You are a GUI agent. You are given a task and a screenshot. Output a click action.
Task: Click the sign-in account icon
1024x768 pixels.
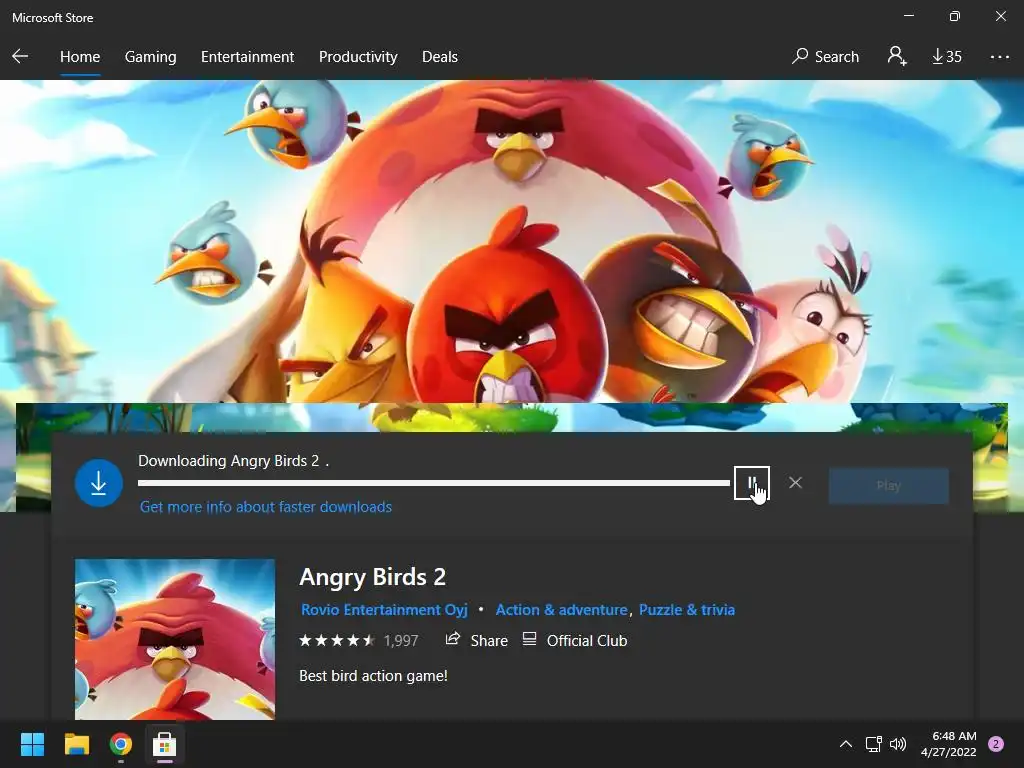click(x=897, y=56)
